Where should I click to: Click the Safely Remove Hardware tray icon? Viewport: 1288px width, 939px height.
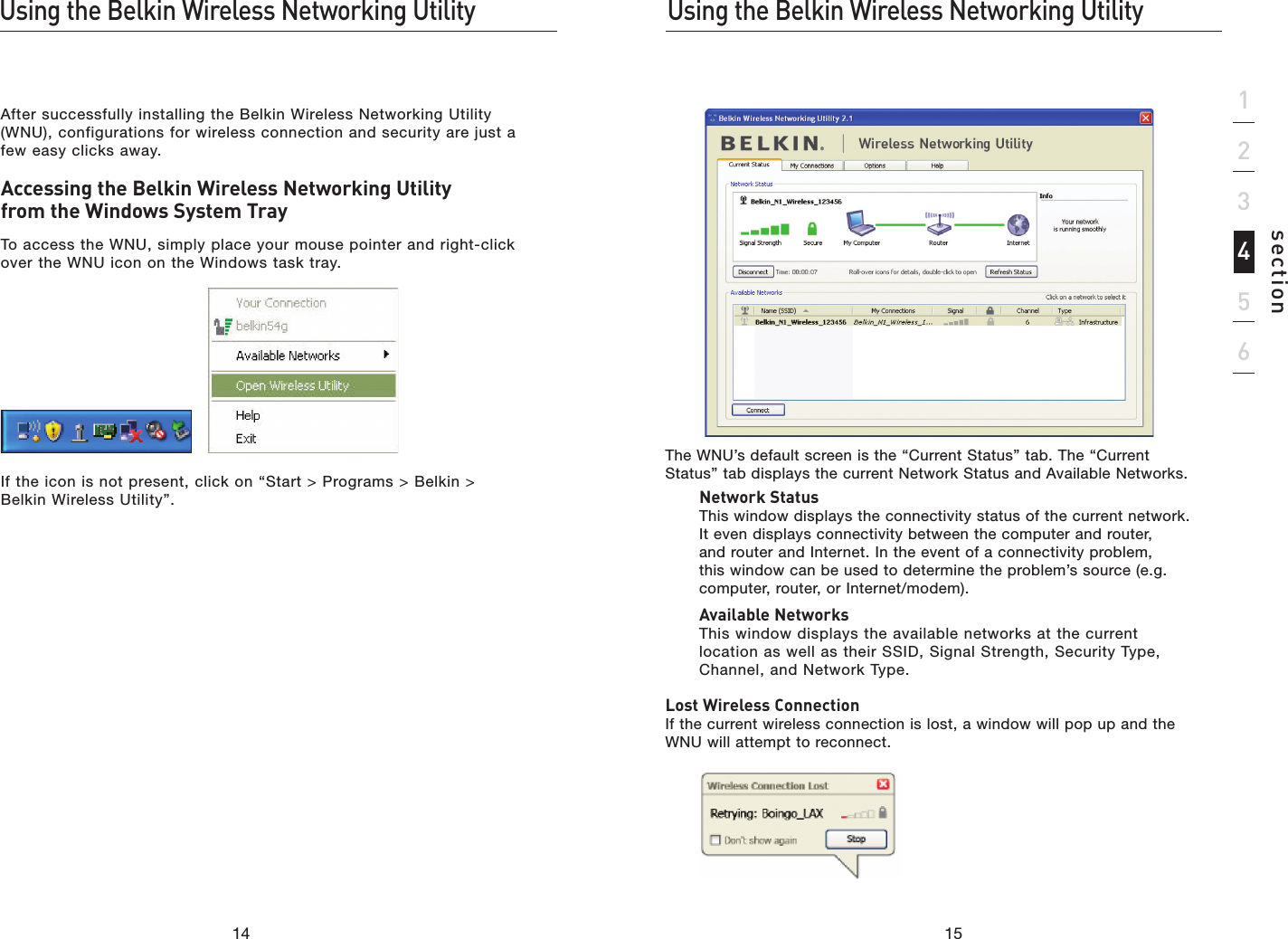180,428
